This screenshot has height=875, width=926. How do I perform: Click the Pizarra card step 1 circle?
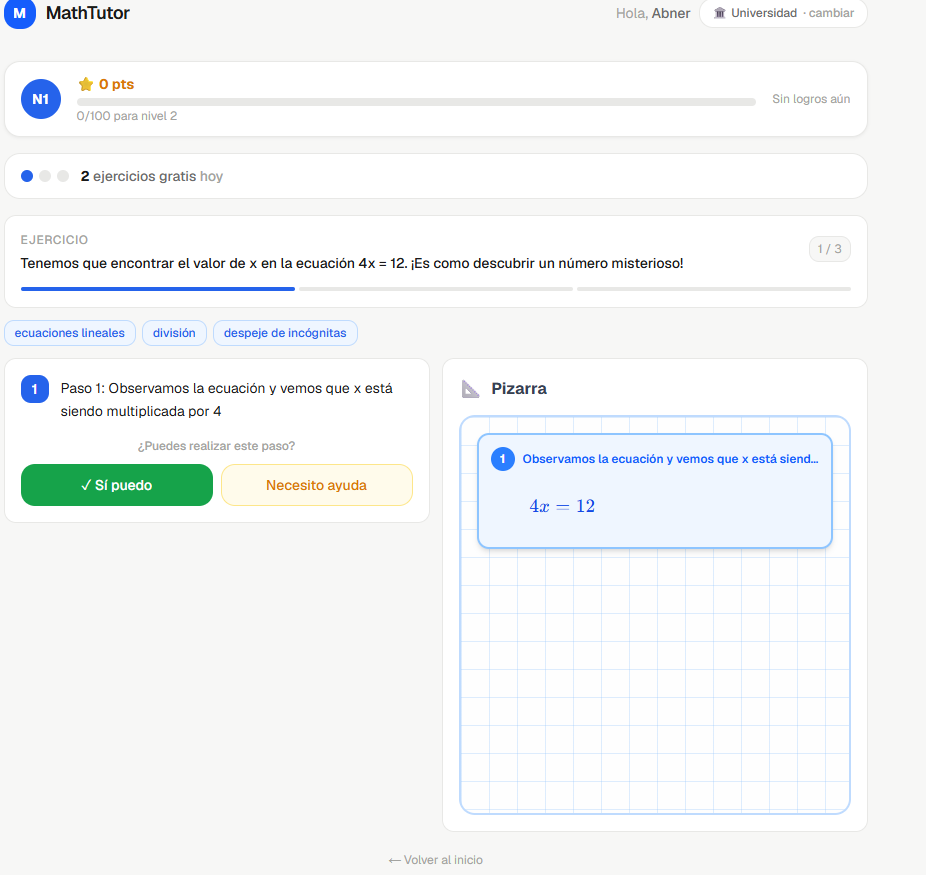click(x=503, y=459)
